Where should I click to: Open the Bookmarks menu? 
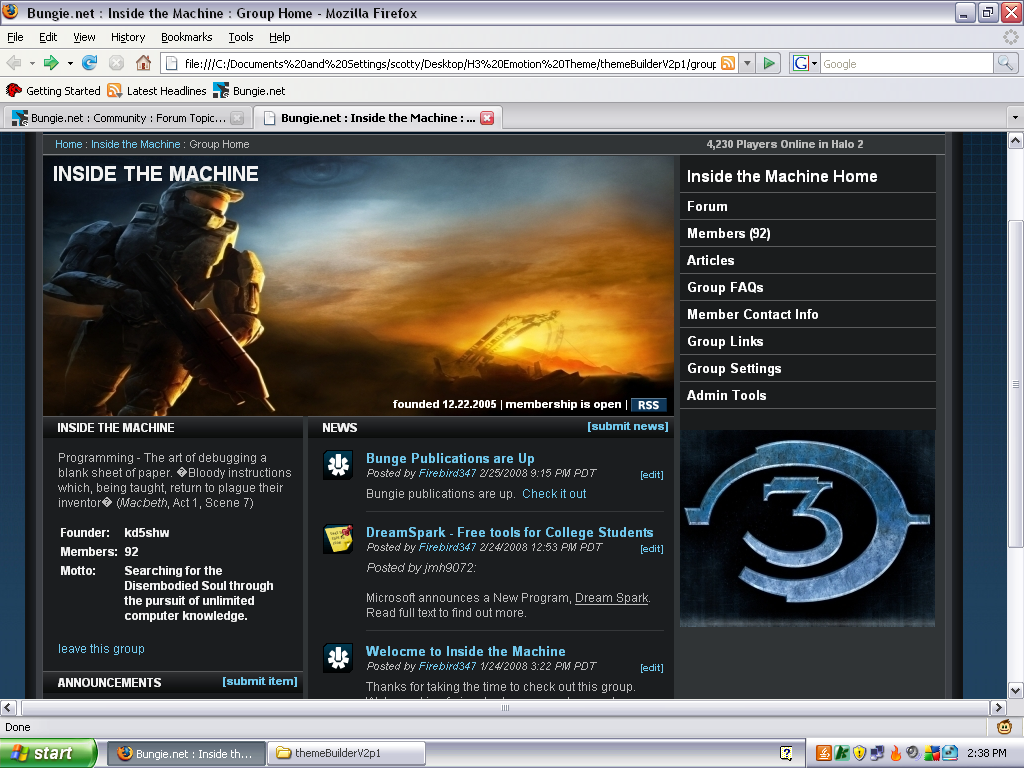point(186,37)
